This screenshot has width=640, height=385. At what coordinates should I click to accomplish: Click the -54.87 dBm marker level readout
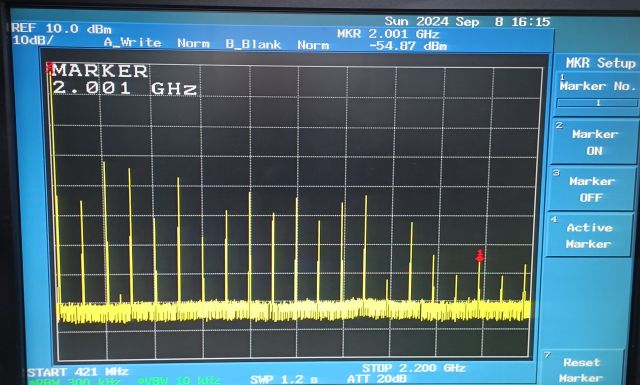pyautogui.click(x=408, y=46)
